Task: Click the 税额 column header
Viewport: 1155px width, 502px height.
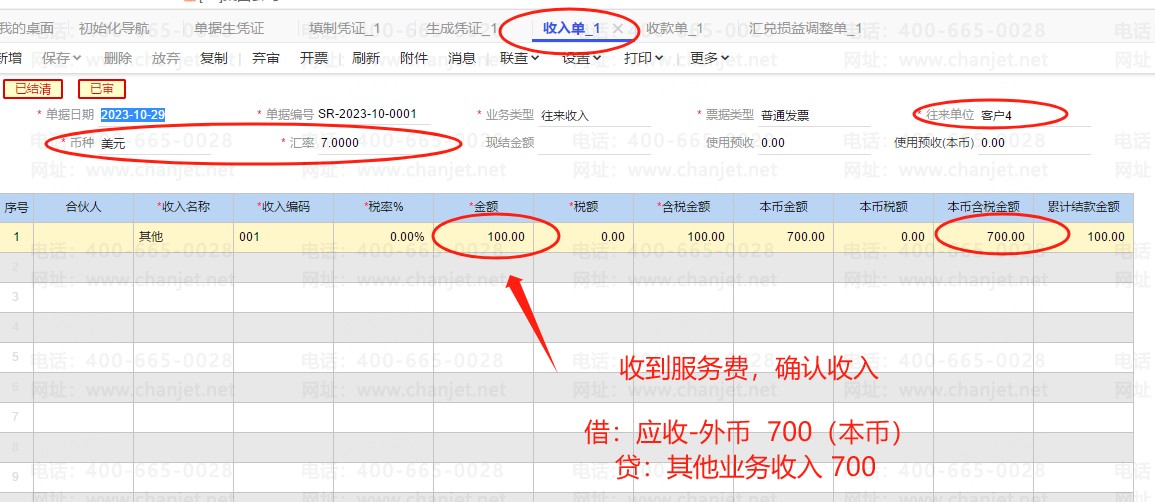Action: (x=583, y=207)
